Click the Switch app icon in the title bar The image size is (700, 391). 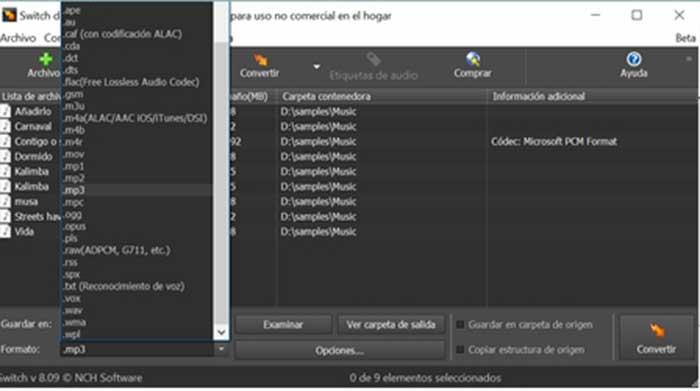click(x=8, y=15)
